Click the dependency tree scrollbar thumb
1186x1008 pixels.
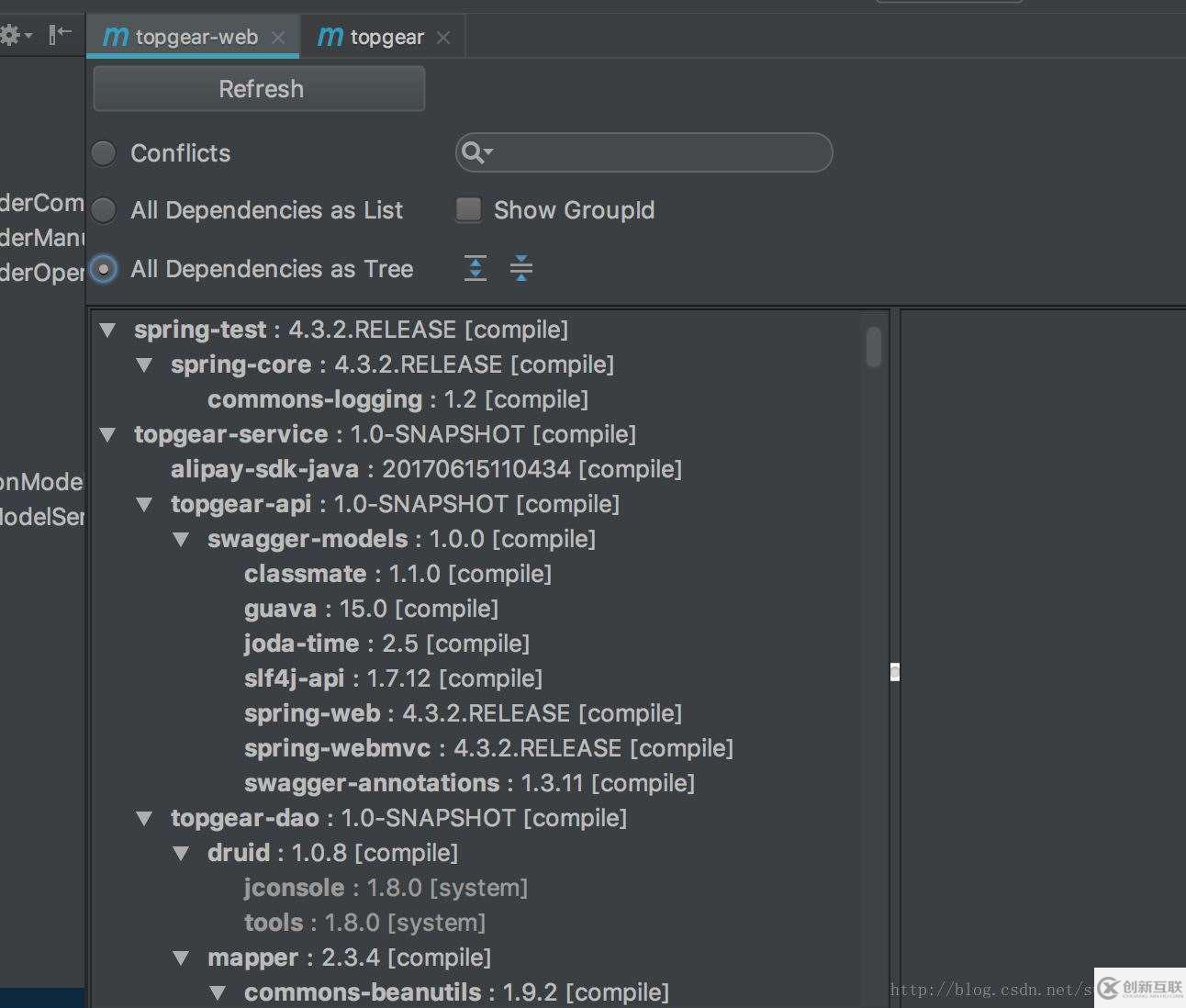click(x=874, y=346)
